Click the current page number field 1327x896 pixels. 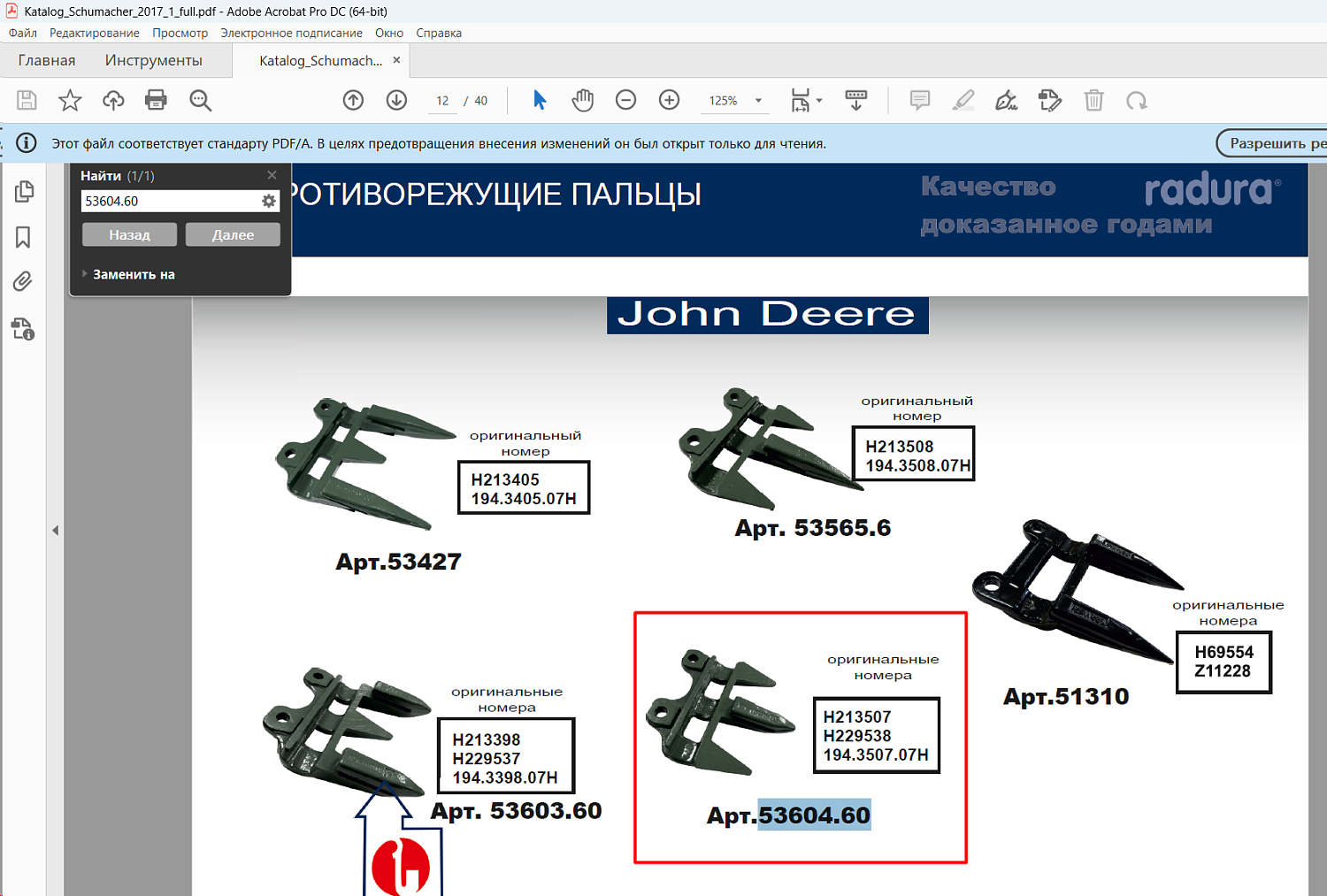[442, 101]
